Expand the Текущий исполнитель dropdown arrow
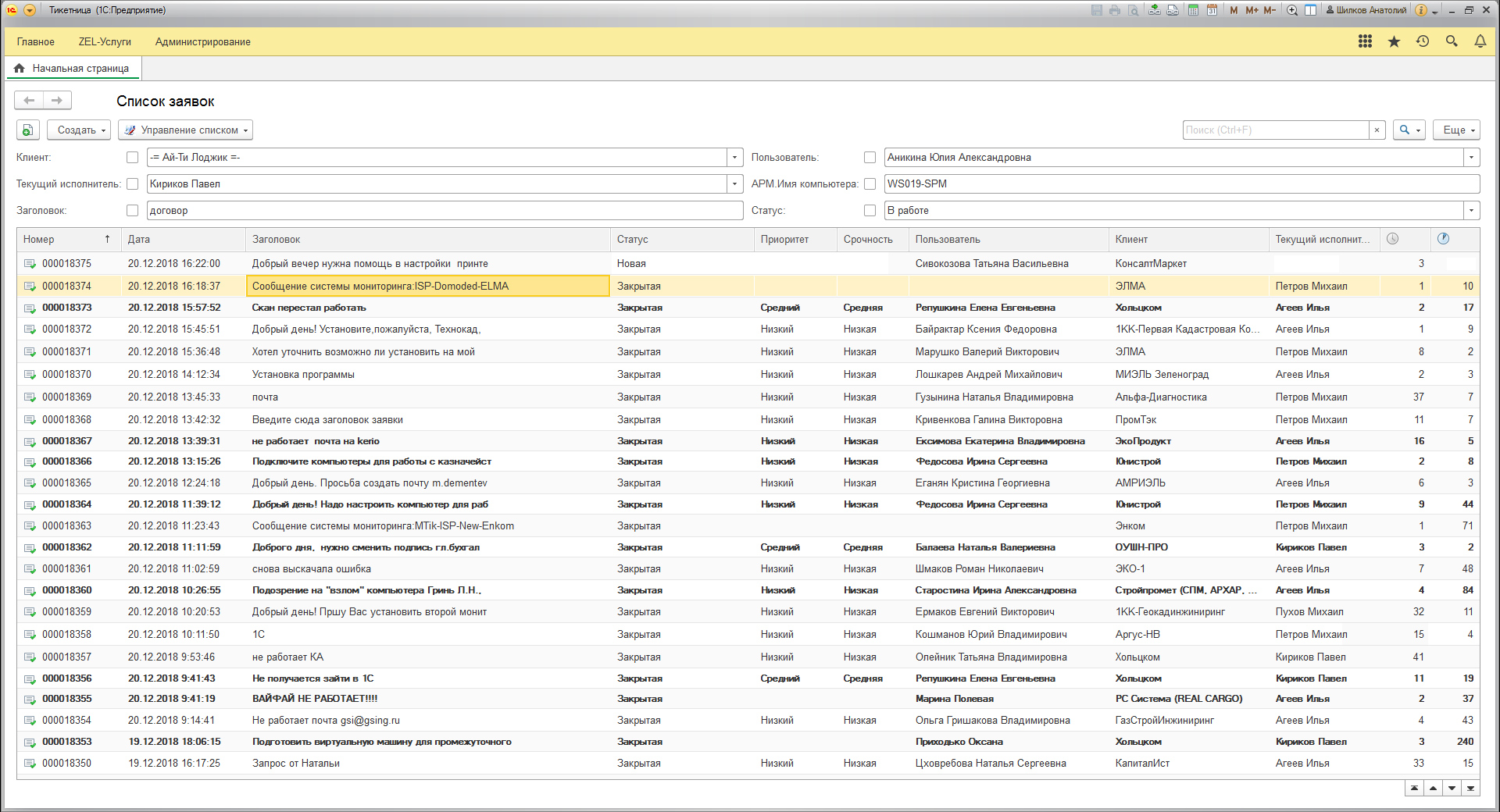 coord(734,184)
